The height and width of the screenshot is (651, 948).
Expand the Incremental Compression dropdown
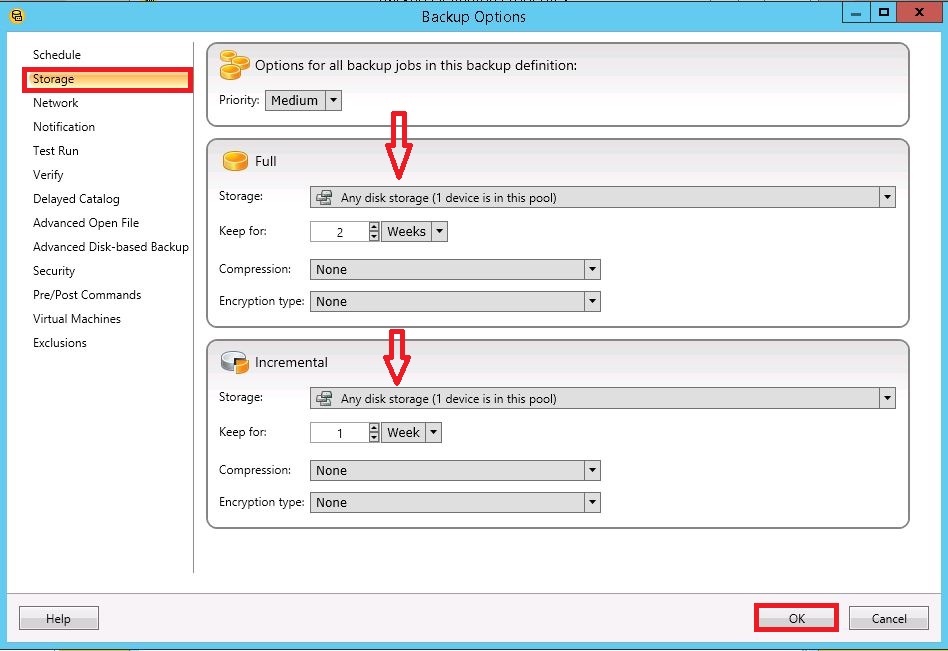[592, 470]
